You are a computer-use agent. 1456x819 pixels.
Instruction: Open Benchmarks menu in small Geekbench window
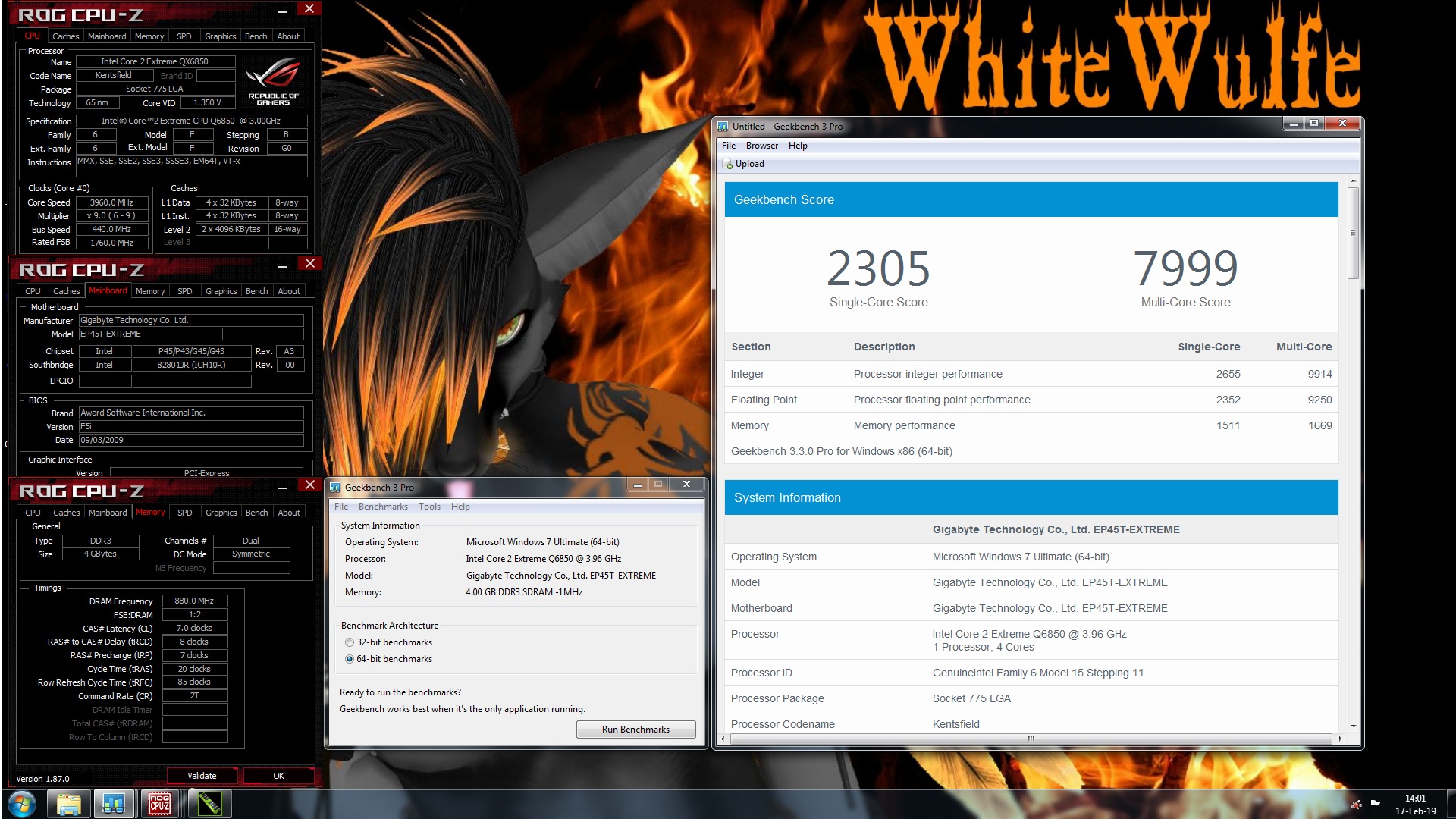(383, 507)
